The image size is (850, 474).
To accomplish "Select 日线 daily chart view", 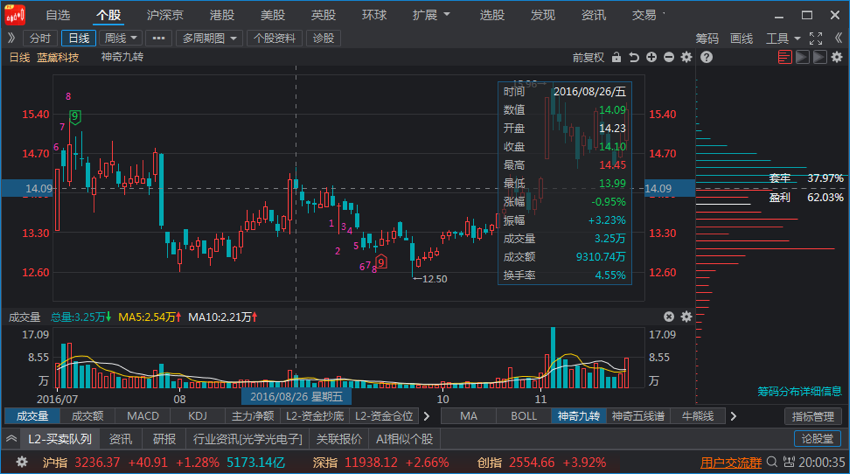I will [x=79, y=38].
